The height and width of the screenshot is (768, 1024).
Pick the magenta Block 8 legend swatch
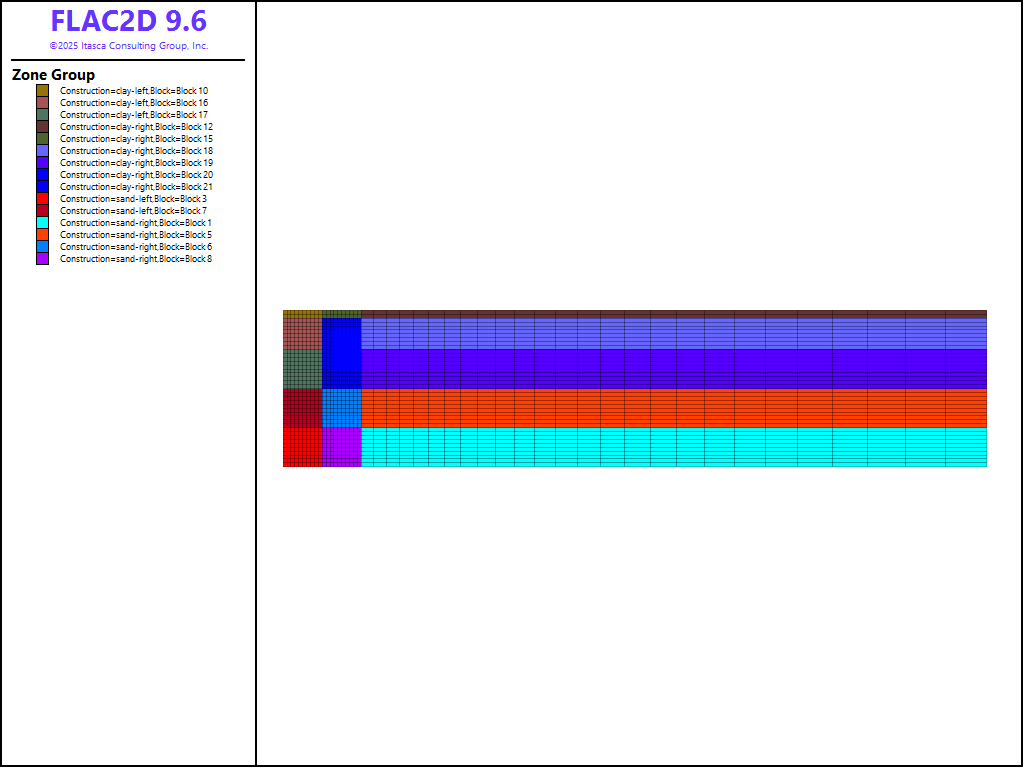(x=42, y=259)
